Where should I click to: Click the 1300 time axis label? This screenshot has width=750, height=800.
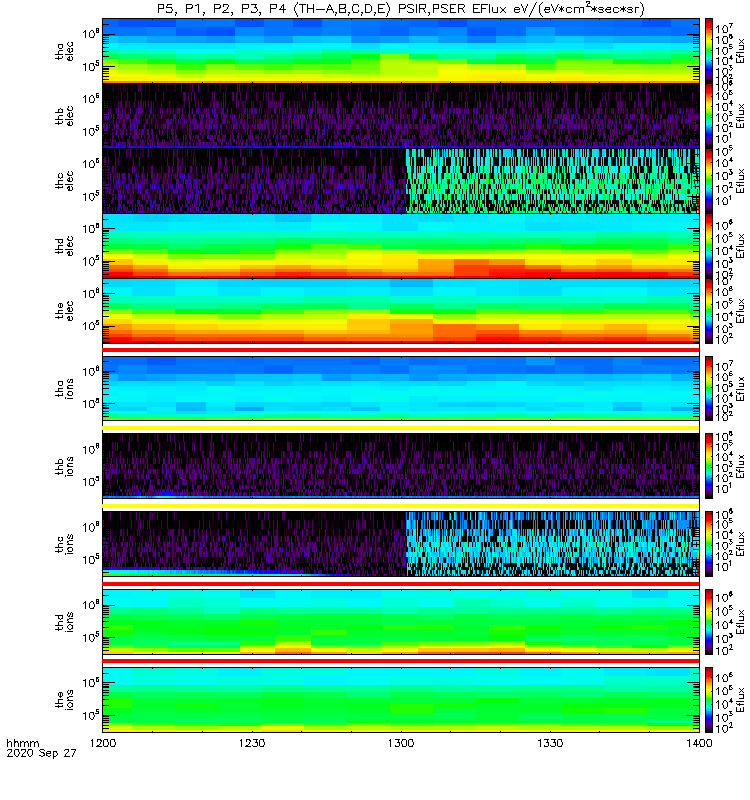click(401, 743)
